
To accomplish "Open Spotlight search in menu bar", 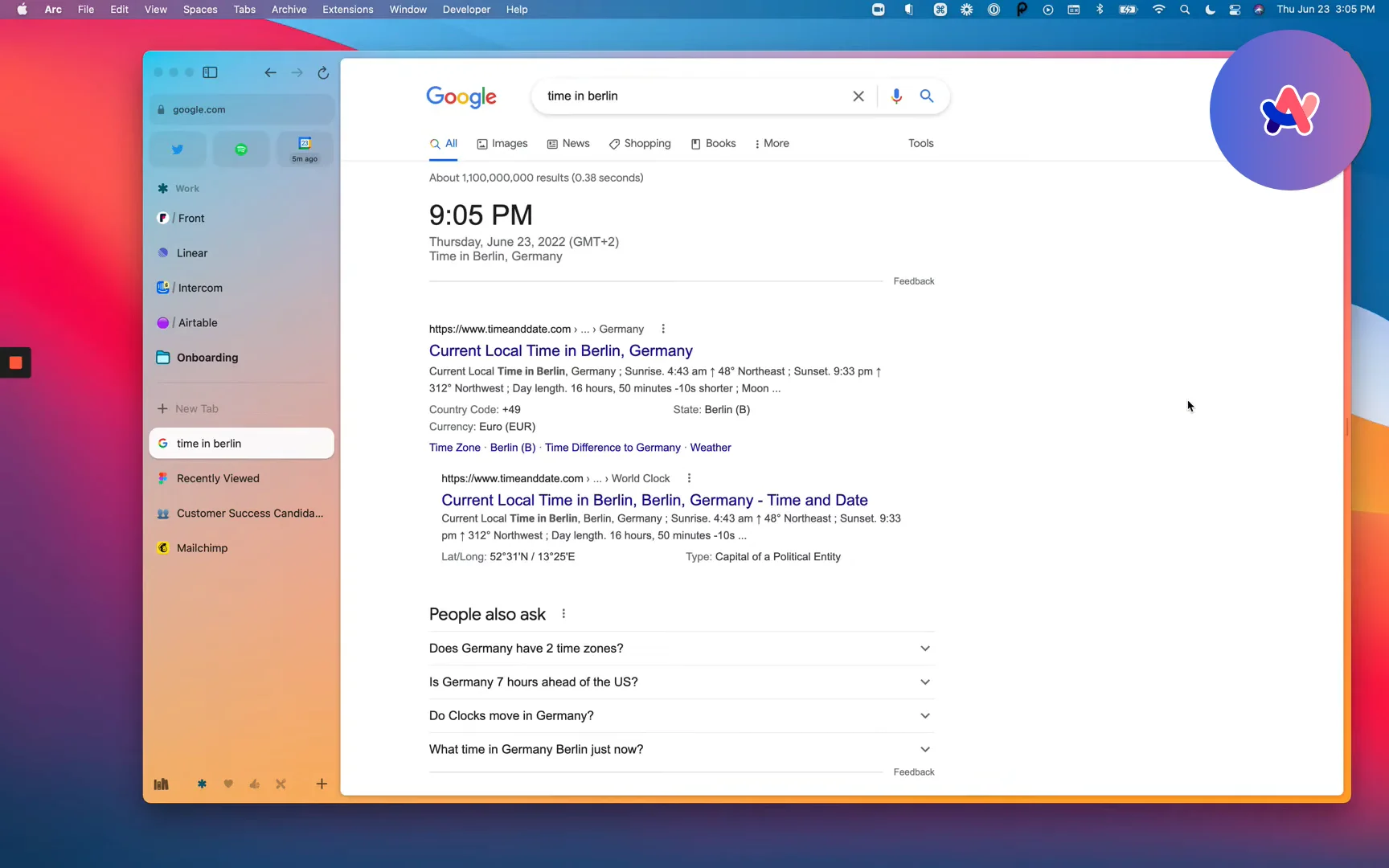I will (x=1185, y=10).
